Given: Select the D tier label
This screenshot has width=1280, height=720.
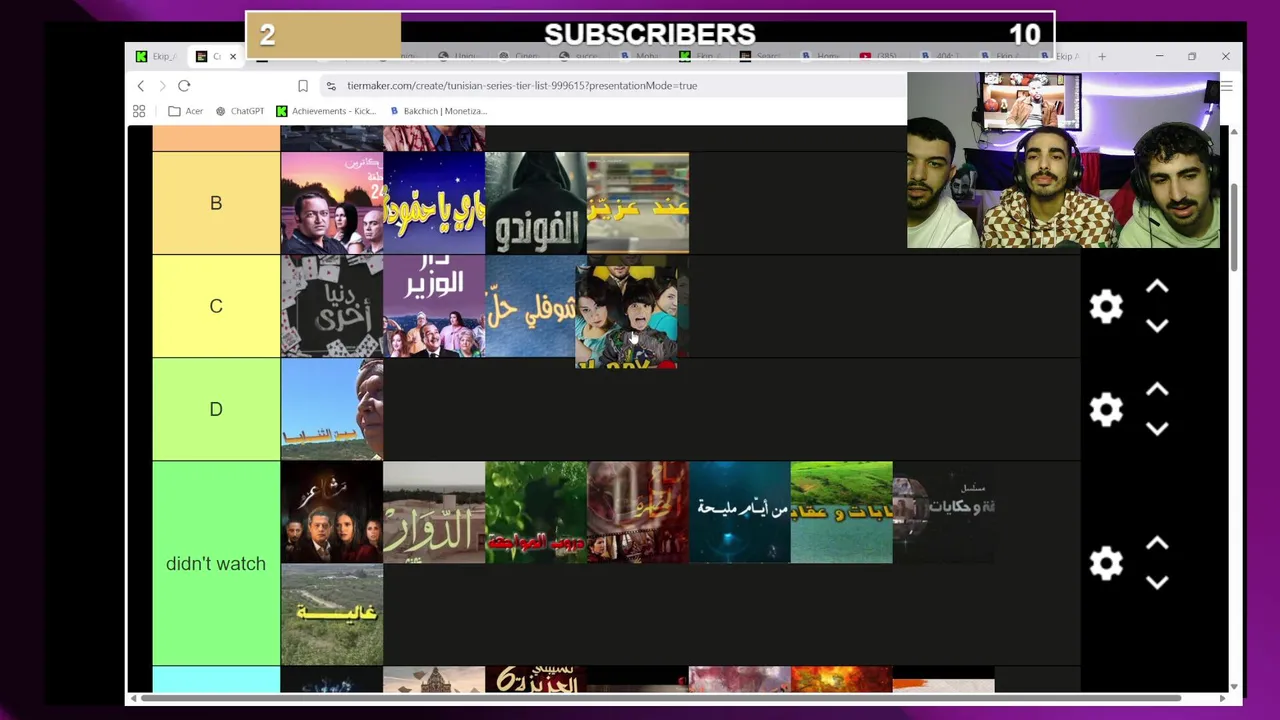Looking at the screenshot, I should (x=216, y=409).
